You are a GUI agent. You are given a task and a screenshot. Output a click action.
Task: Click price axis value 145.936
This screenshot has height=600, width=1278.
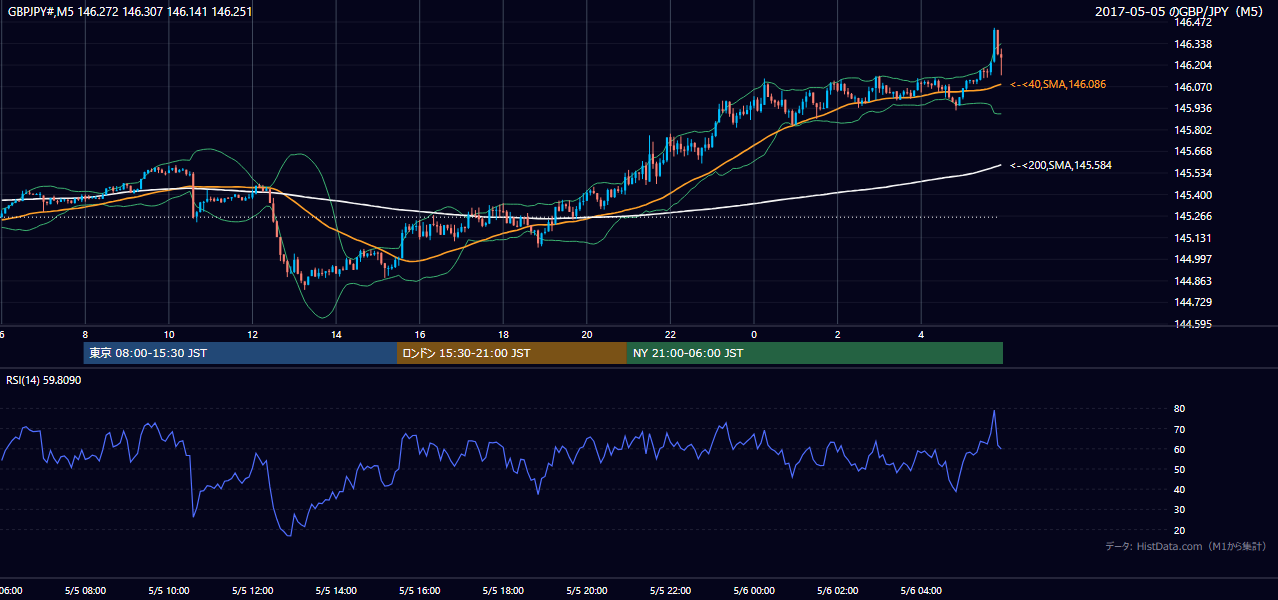[1193, 108]
